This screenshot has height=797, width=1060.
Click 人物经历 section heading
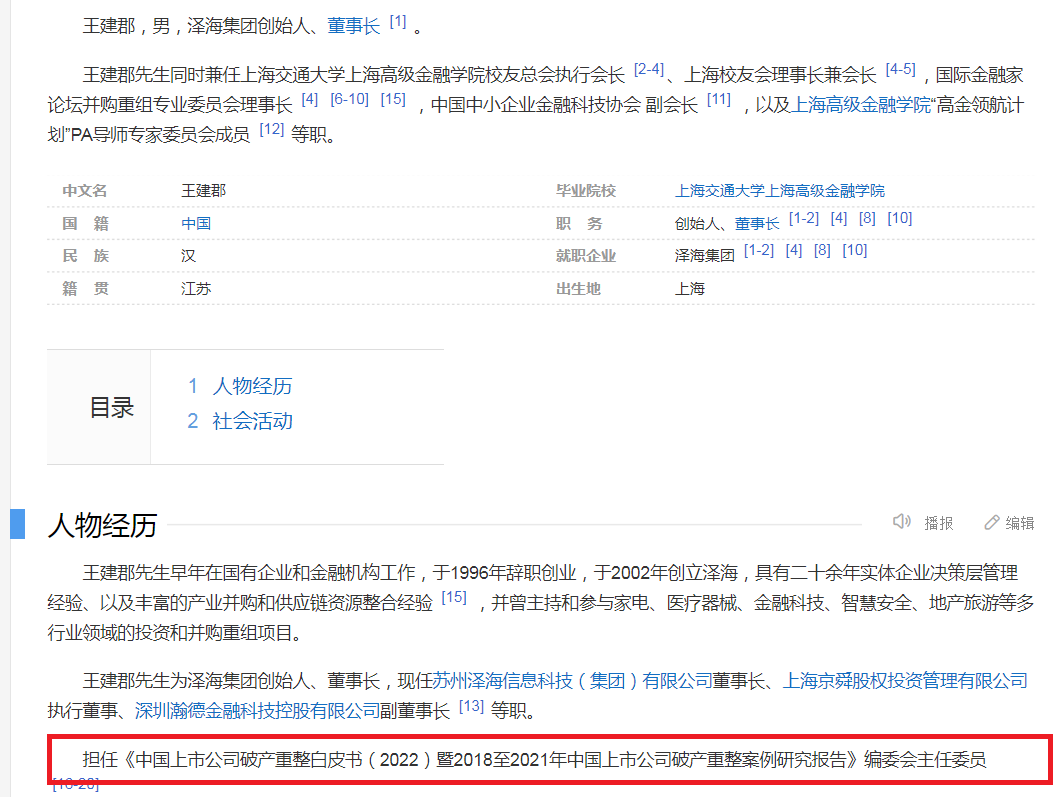pyautogui.click(x=103, y=525)
